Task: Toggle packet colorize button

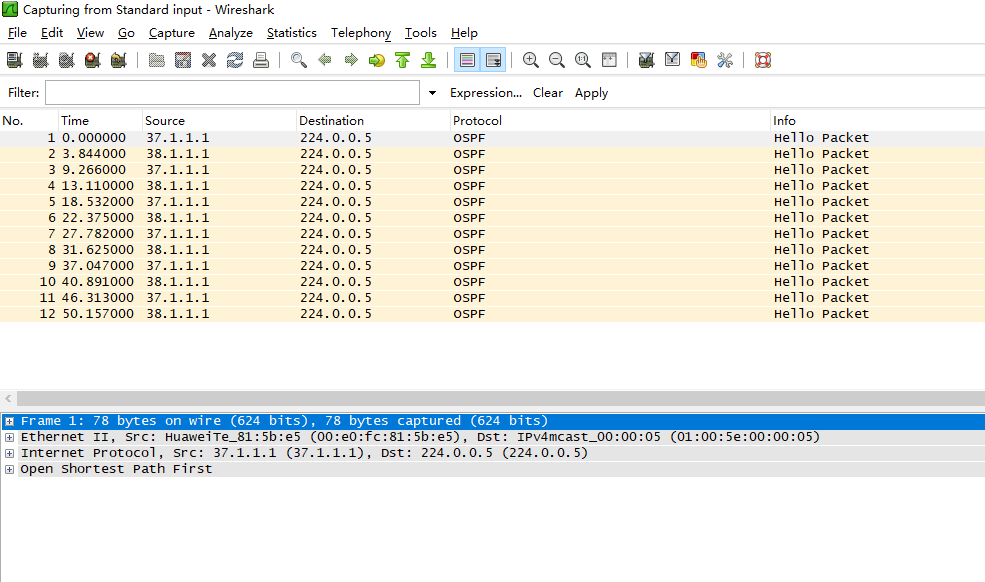Action: coord(467,60)
